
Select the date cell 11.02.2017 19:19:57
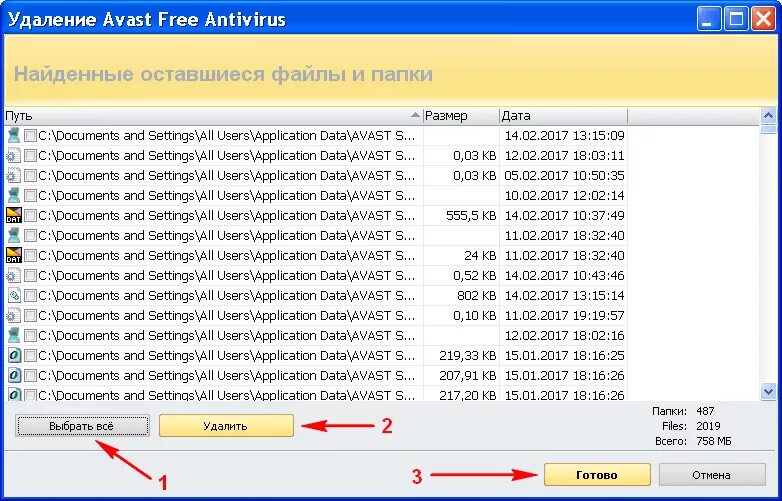564,316
